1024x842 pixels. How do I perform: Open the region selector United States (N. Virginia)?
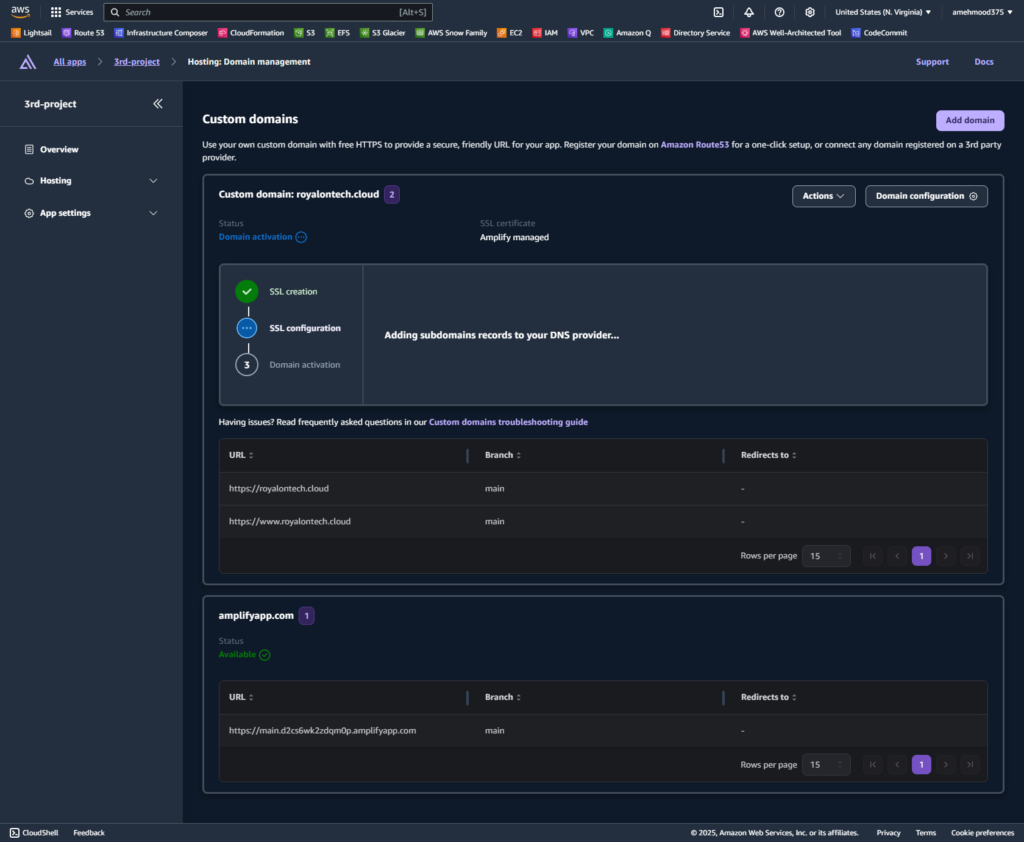(x=883, y=12)
